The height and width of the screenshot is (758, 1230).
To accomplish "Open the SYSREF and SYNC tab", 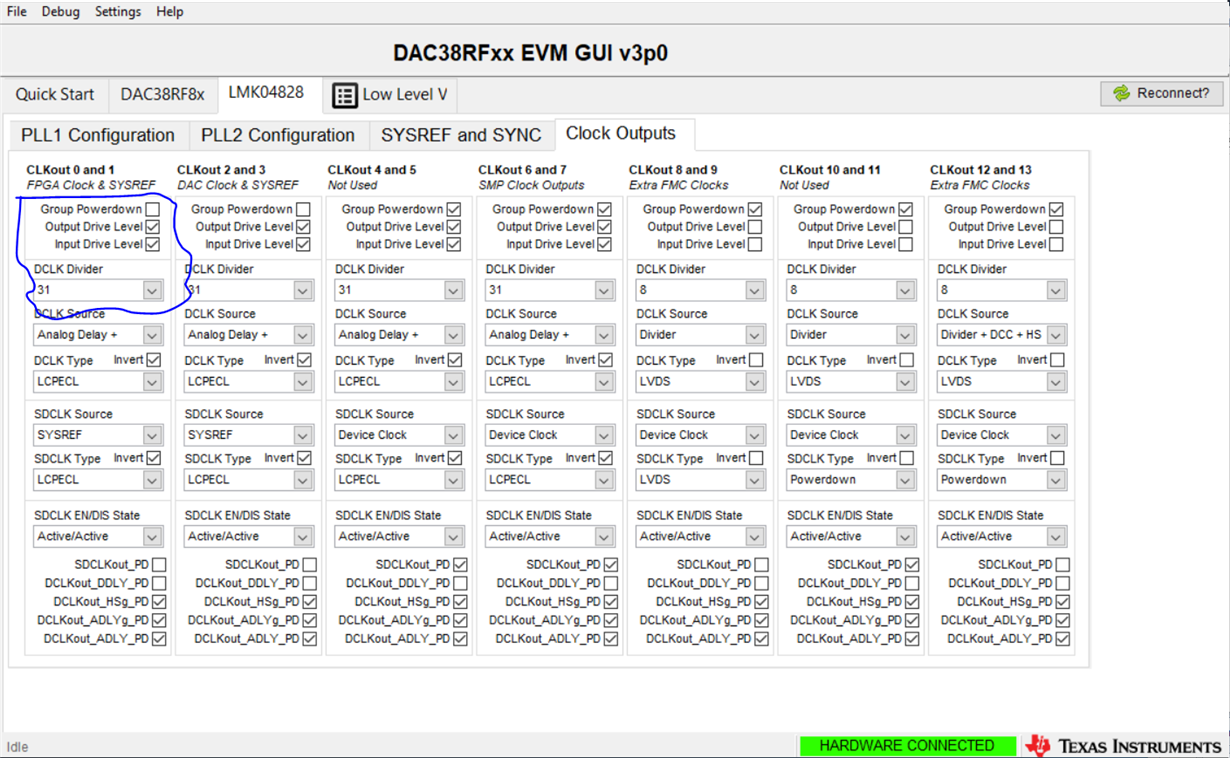I will tap(461, 135).
